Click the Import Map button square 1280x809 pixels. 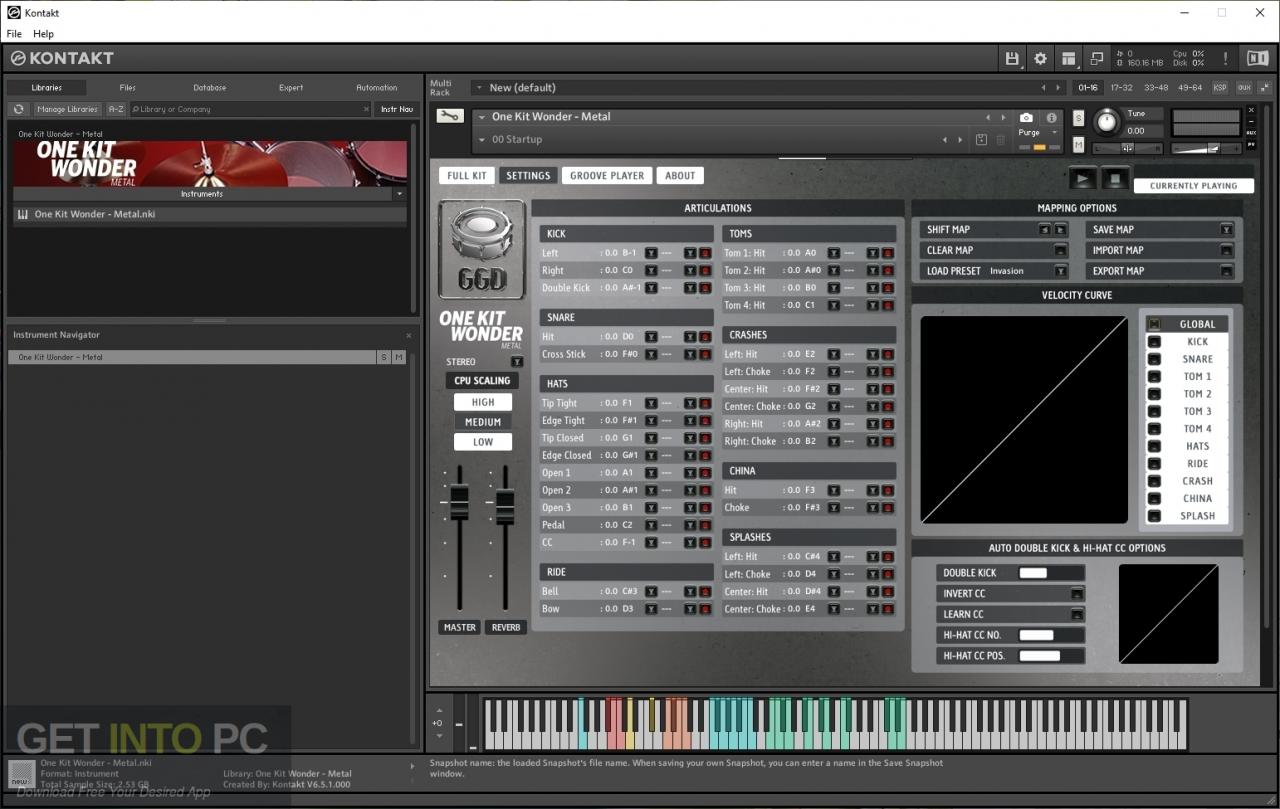pos(1227,250)
